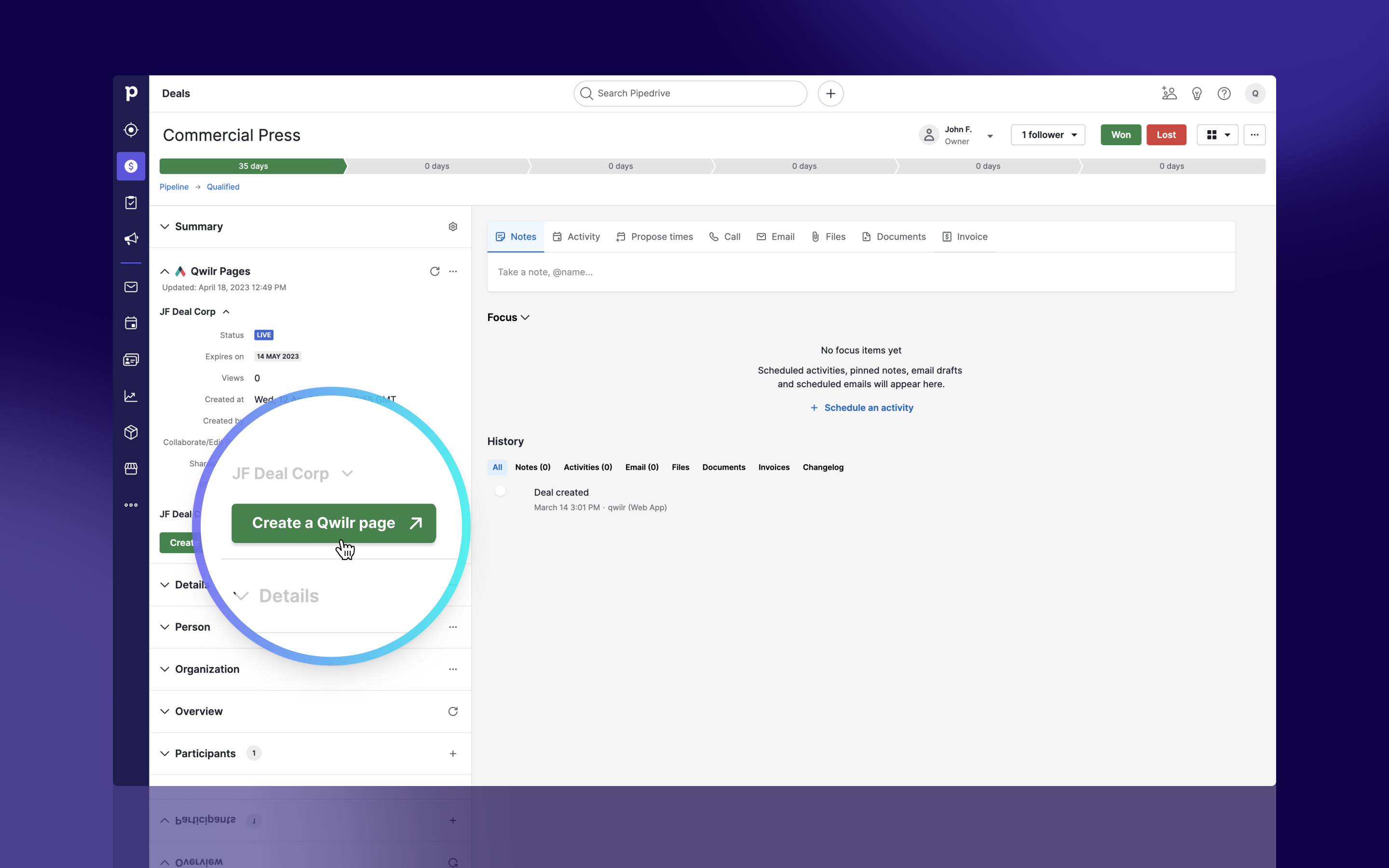Switch to the Activity tab
Viewport: 1389px width, 868px height.
point(576,236)
